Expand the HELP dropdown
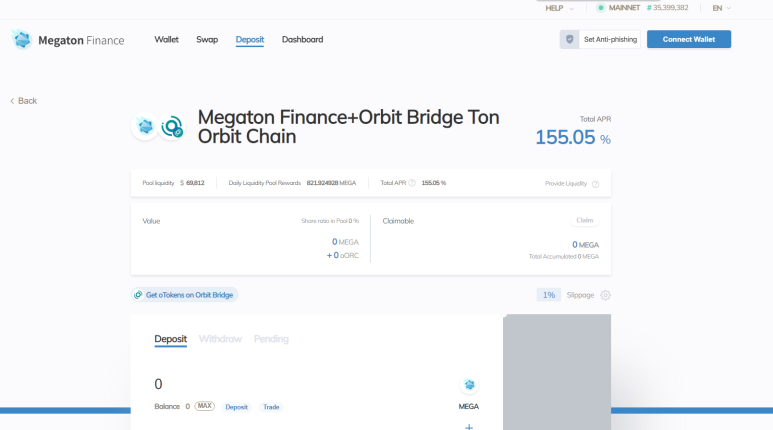Viewport: 773px width, 430px height. (560, 8)
